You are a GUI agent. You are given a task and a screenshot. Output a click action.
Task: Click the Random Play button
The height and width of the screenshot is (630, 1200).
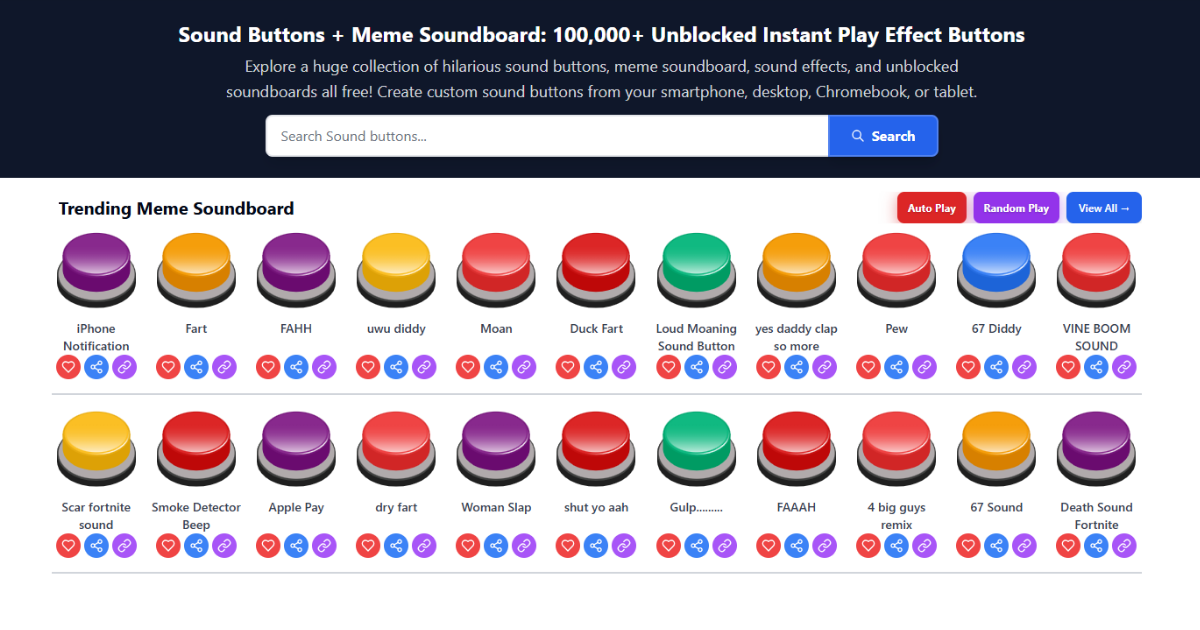tap(1016, 207)
